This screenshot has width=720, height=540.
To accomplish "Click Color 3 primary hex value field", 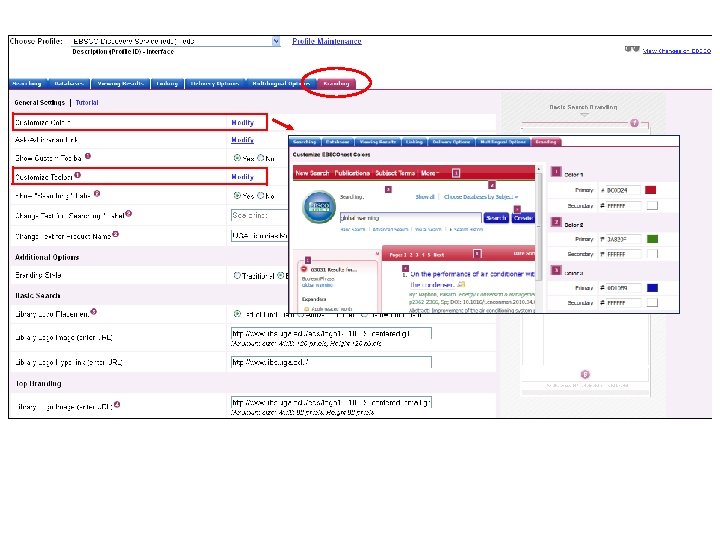I will [x=623, y=288].
